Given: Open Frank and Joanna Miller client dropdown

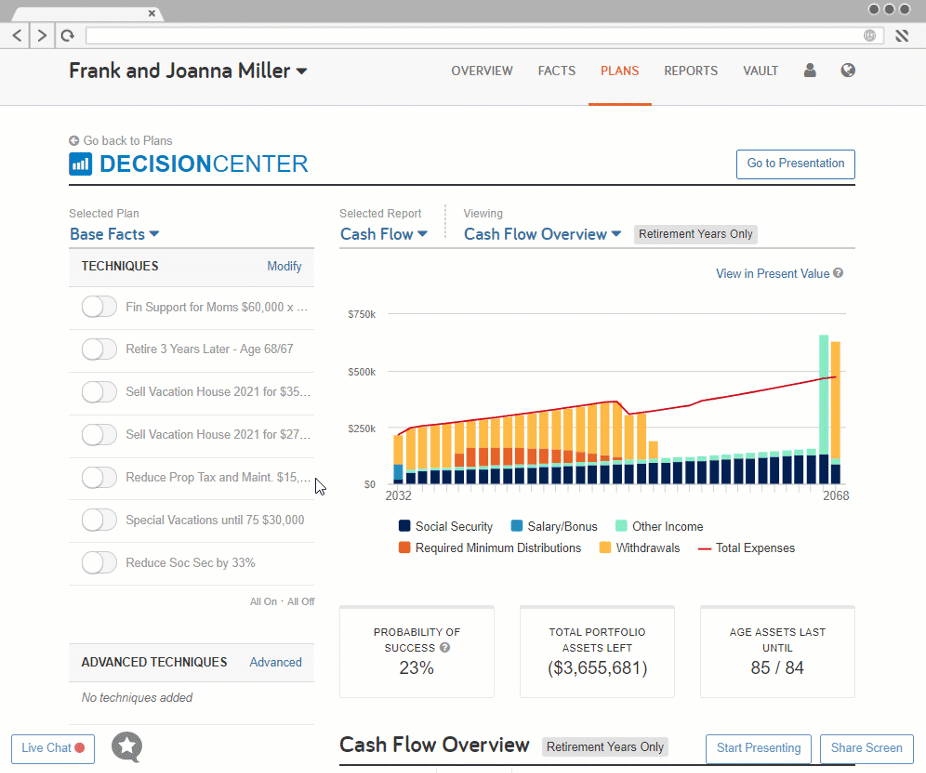Looking at the screenshot, I should coord(188,71).
